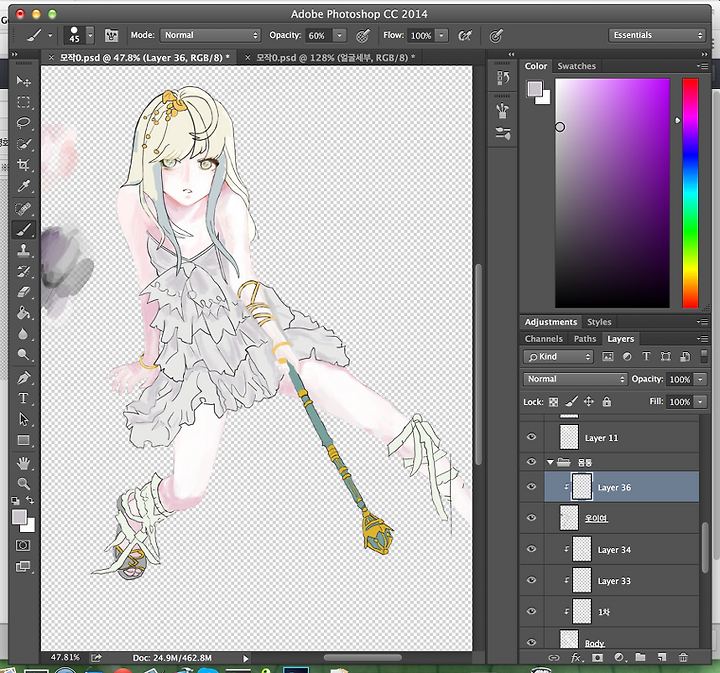Select the Crop tool

coord(23,164)
